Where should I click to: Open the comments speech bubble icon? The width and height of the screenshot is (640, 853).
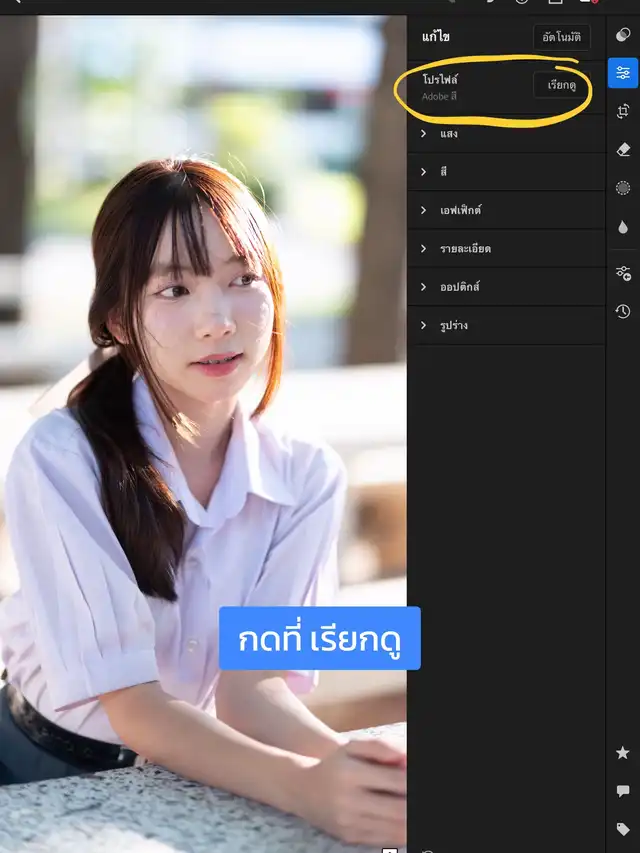click(x=623, y=791)
